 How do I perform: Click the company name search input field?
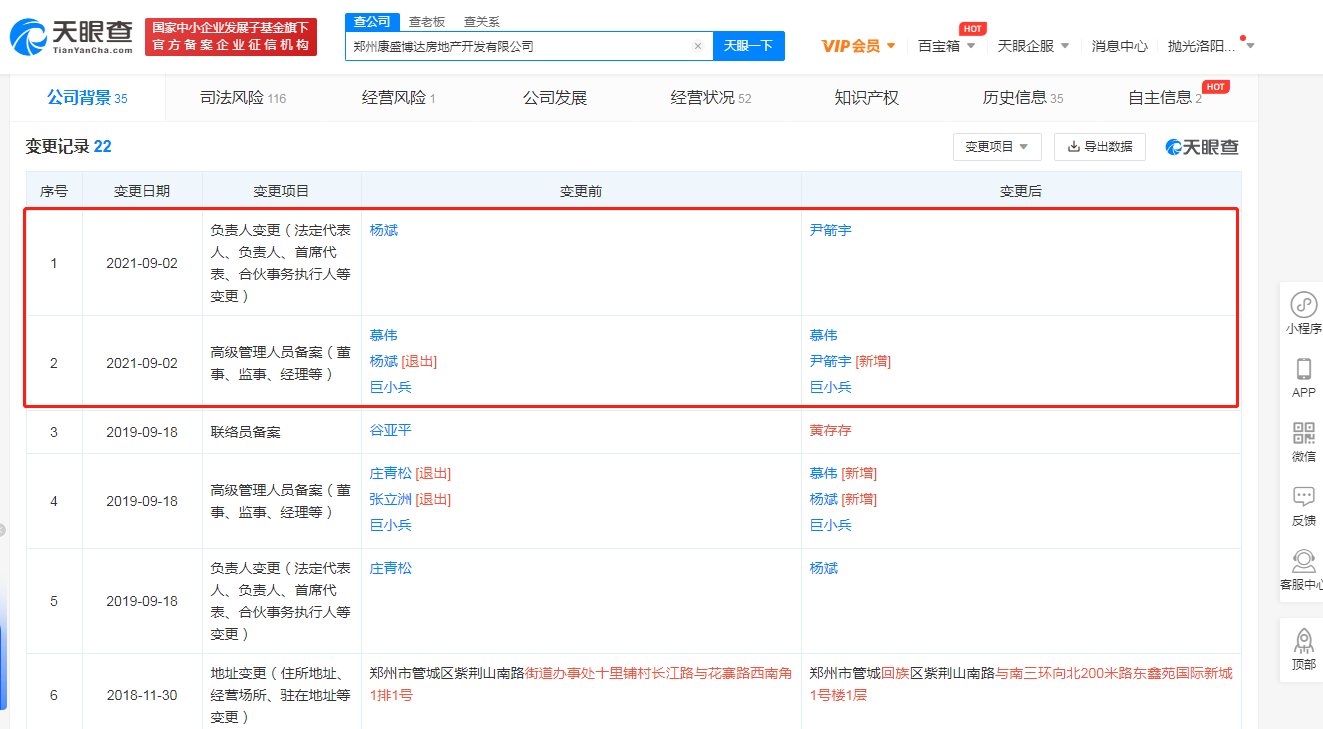[x=520, y=46]
